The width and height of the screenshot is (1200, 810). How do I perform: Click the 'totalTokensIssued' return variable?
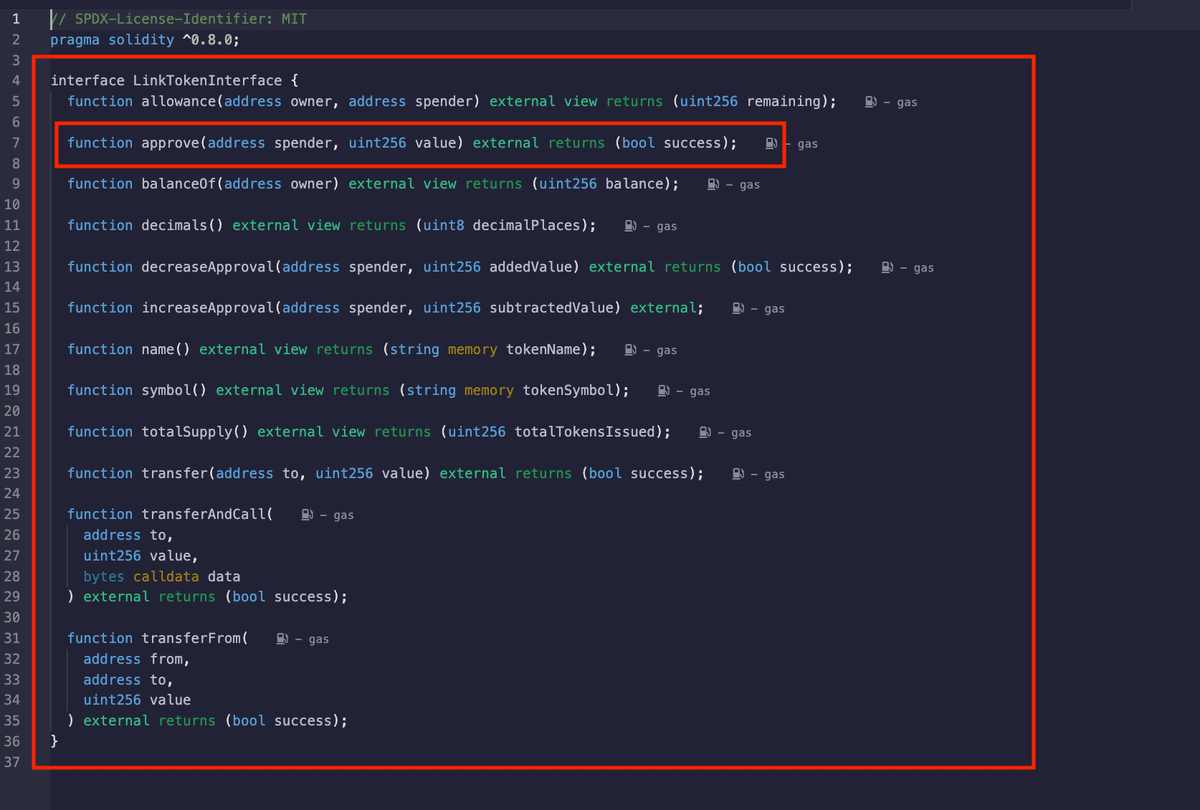585,432
